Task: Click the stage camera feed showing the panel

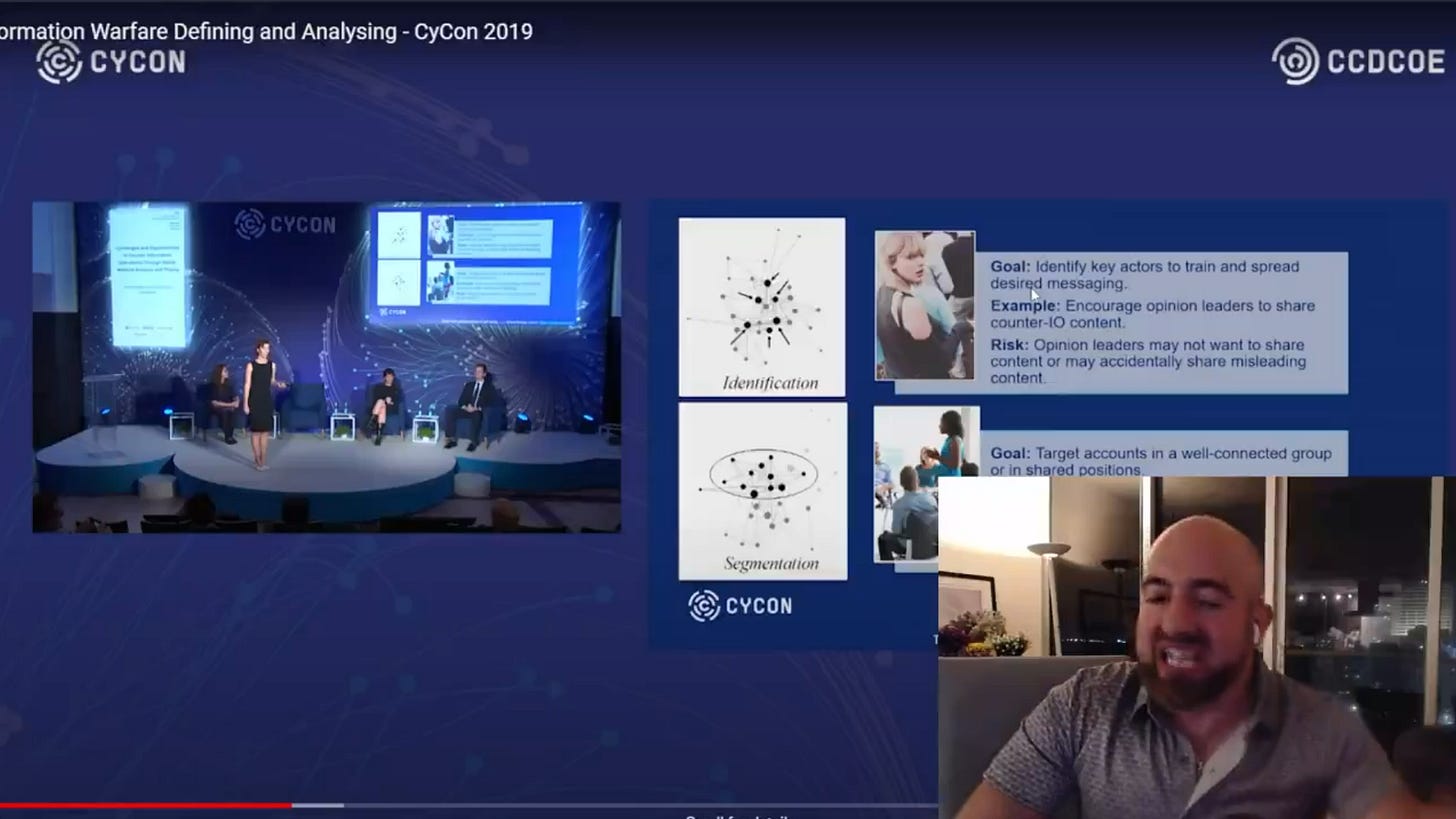Action: coord(327,367)
